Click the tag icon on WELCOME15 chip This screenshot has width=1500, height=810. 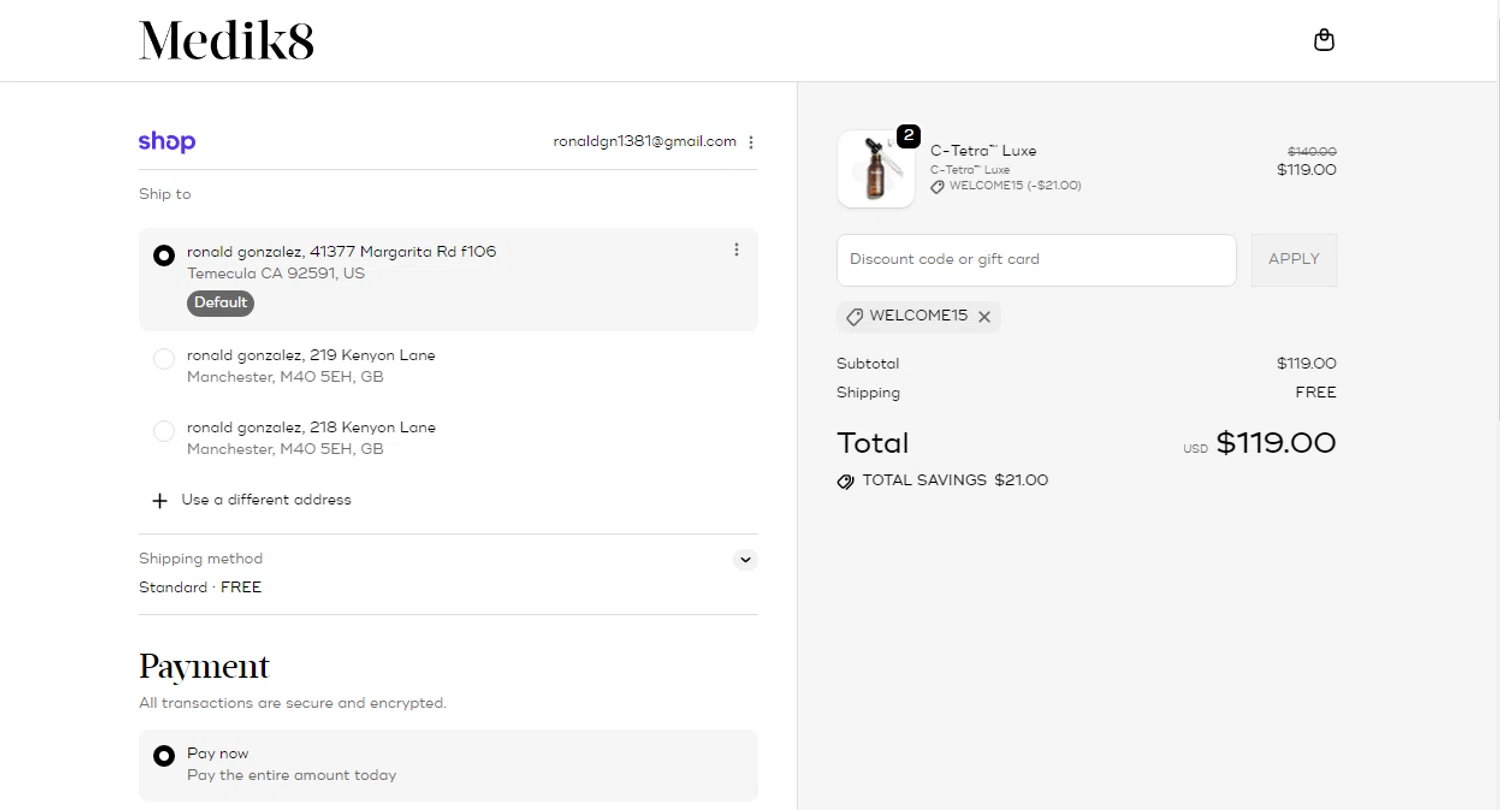[x=854, y=317]
